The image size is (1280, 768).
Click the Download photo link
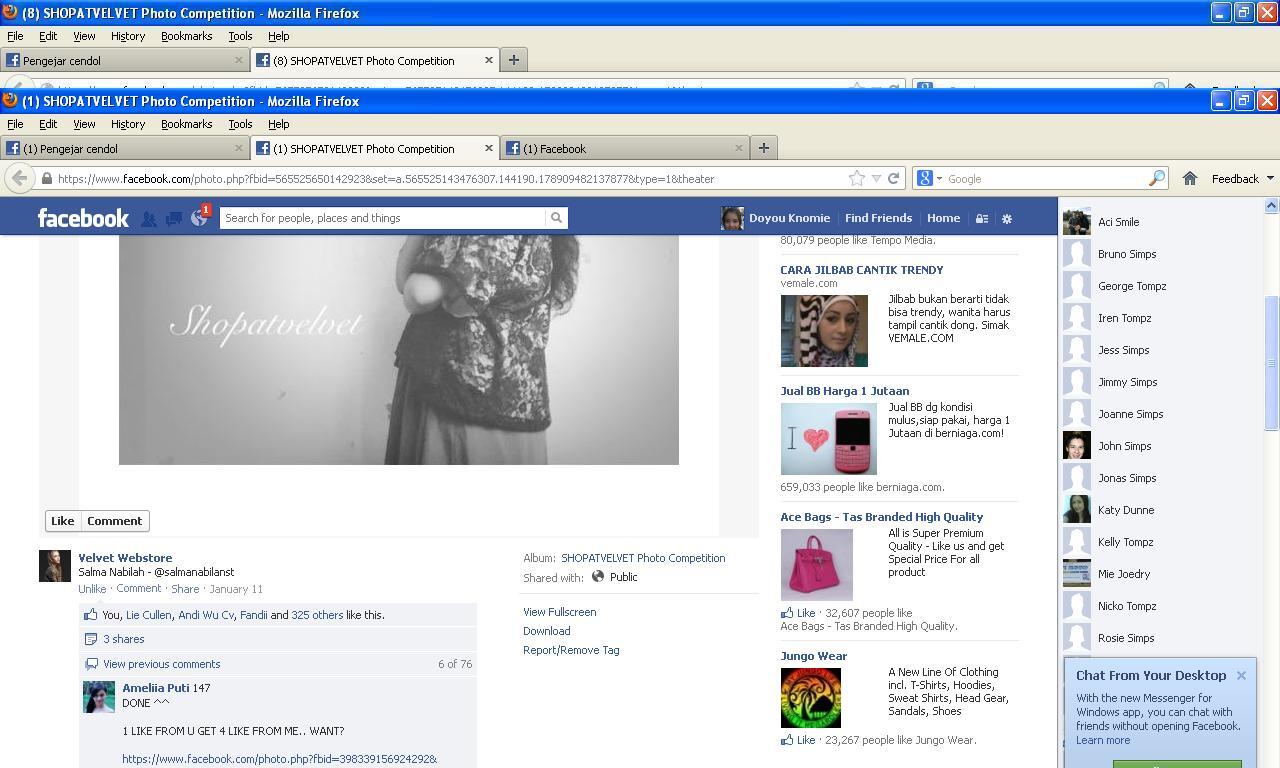(x=546, y=631)
